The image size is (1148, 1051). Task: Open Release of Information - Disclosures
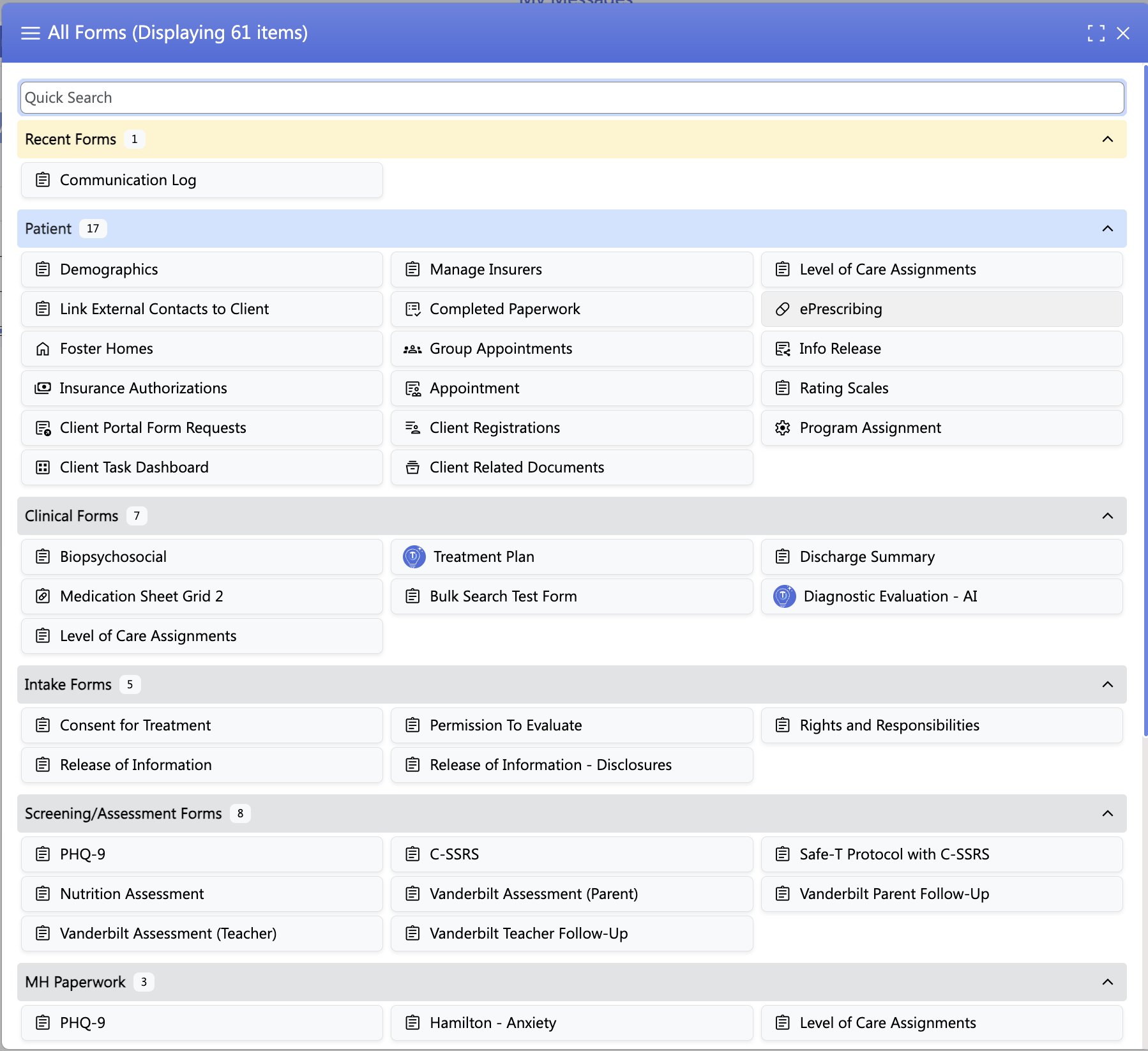click(x=572, y=765)
